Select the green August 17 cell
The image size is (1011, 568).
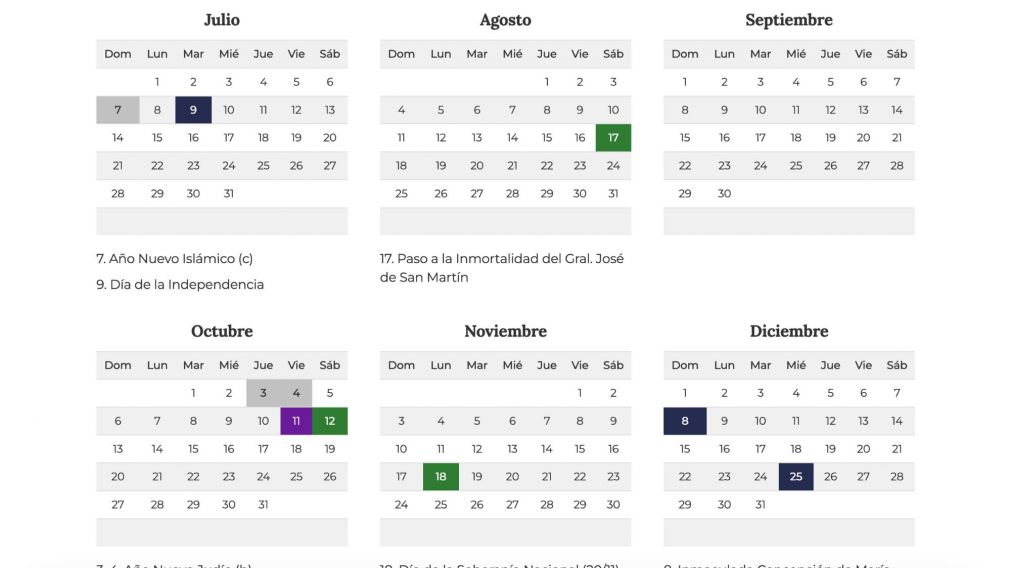(613, 138)
